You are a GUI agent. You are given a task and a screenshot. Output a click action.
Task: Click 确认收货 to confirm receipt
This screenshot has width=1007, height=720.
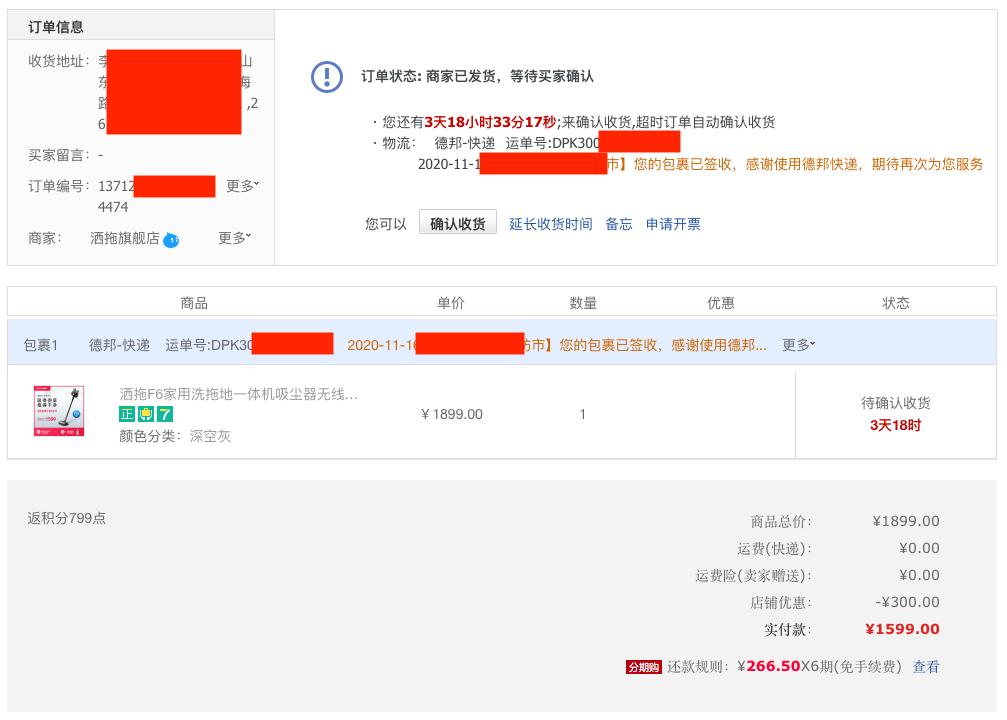tap(458, 223)
